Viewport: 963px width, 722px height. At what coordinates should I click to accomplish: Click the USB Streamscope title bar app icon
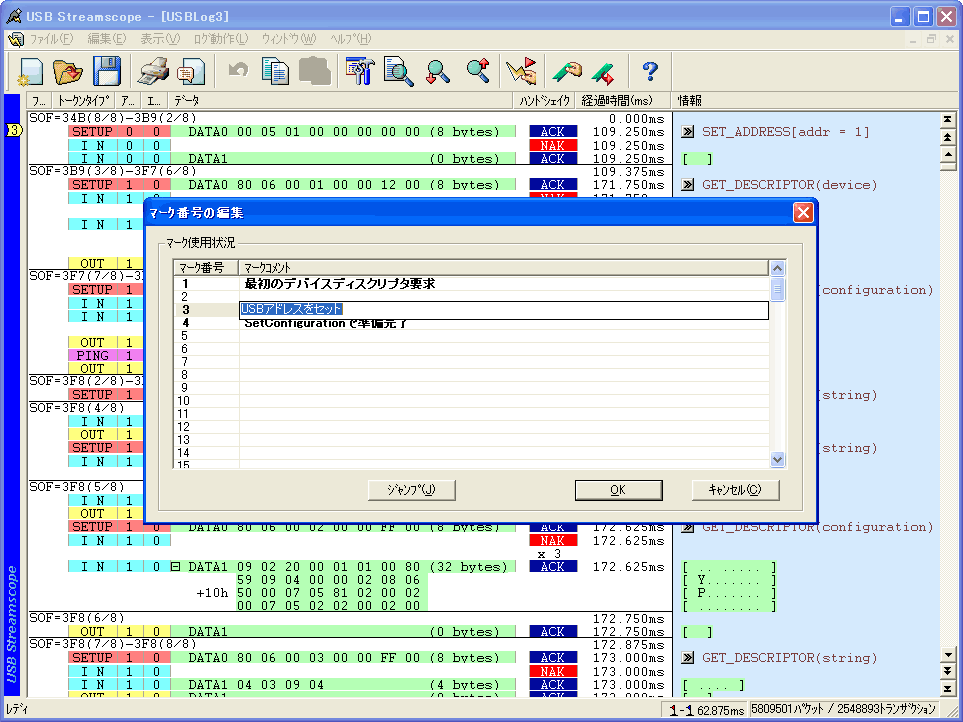(x=14, y=16)
